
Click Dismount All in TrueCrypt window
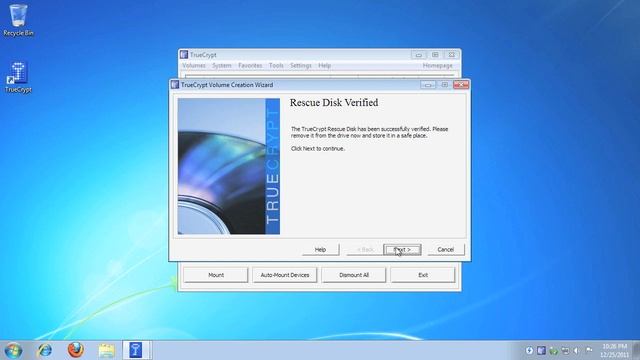coord(354,275)
